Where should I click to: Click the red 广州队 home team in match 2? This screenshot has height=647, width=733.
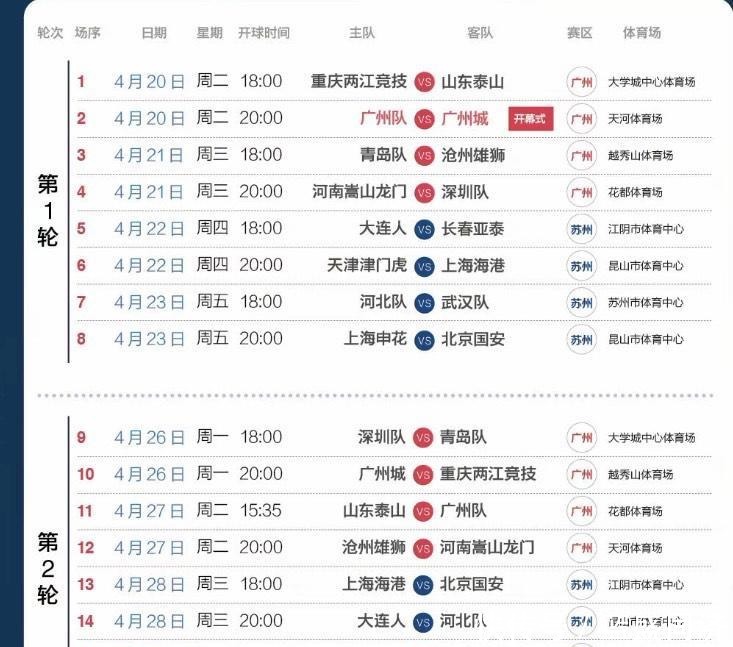[383, 118]
